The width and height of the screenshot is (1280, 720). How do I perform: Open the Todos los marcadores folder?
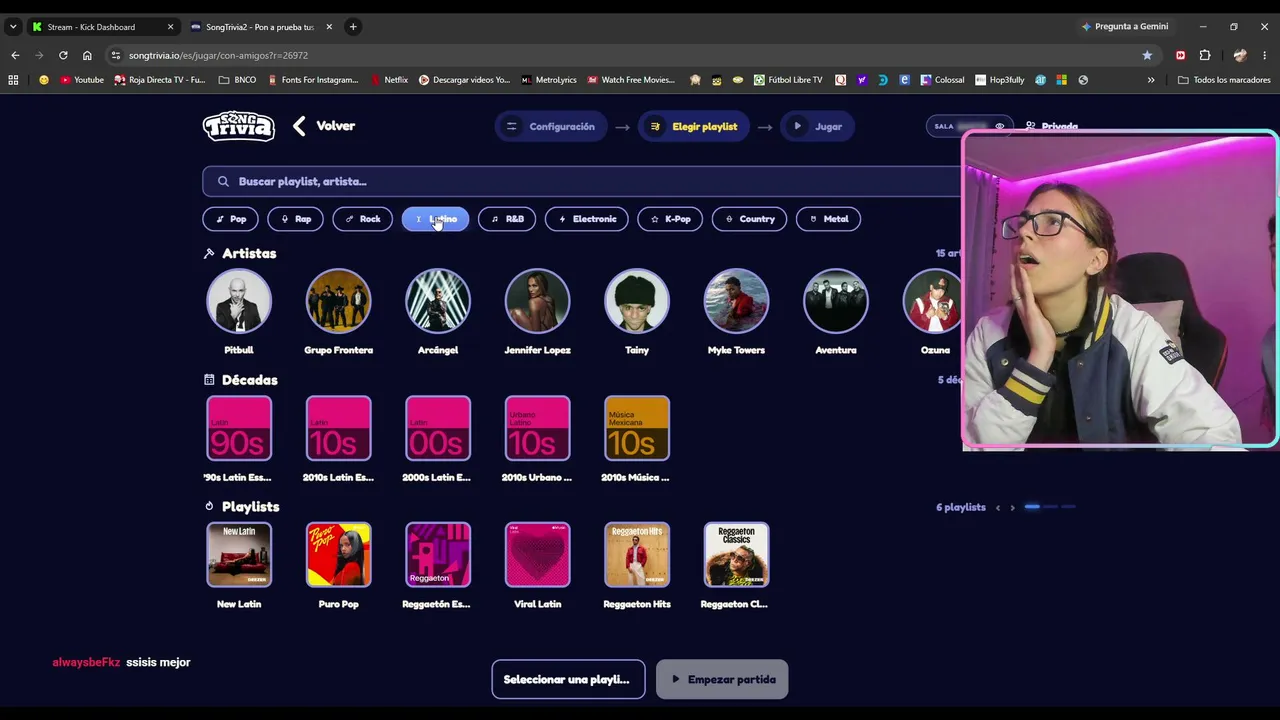coord(1224,80)
